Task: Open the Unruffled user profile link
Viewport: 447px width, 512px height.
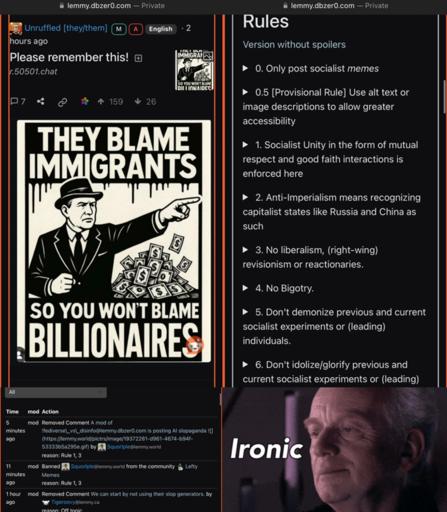Action: click(66, 28)
